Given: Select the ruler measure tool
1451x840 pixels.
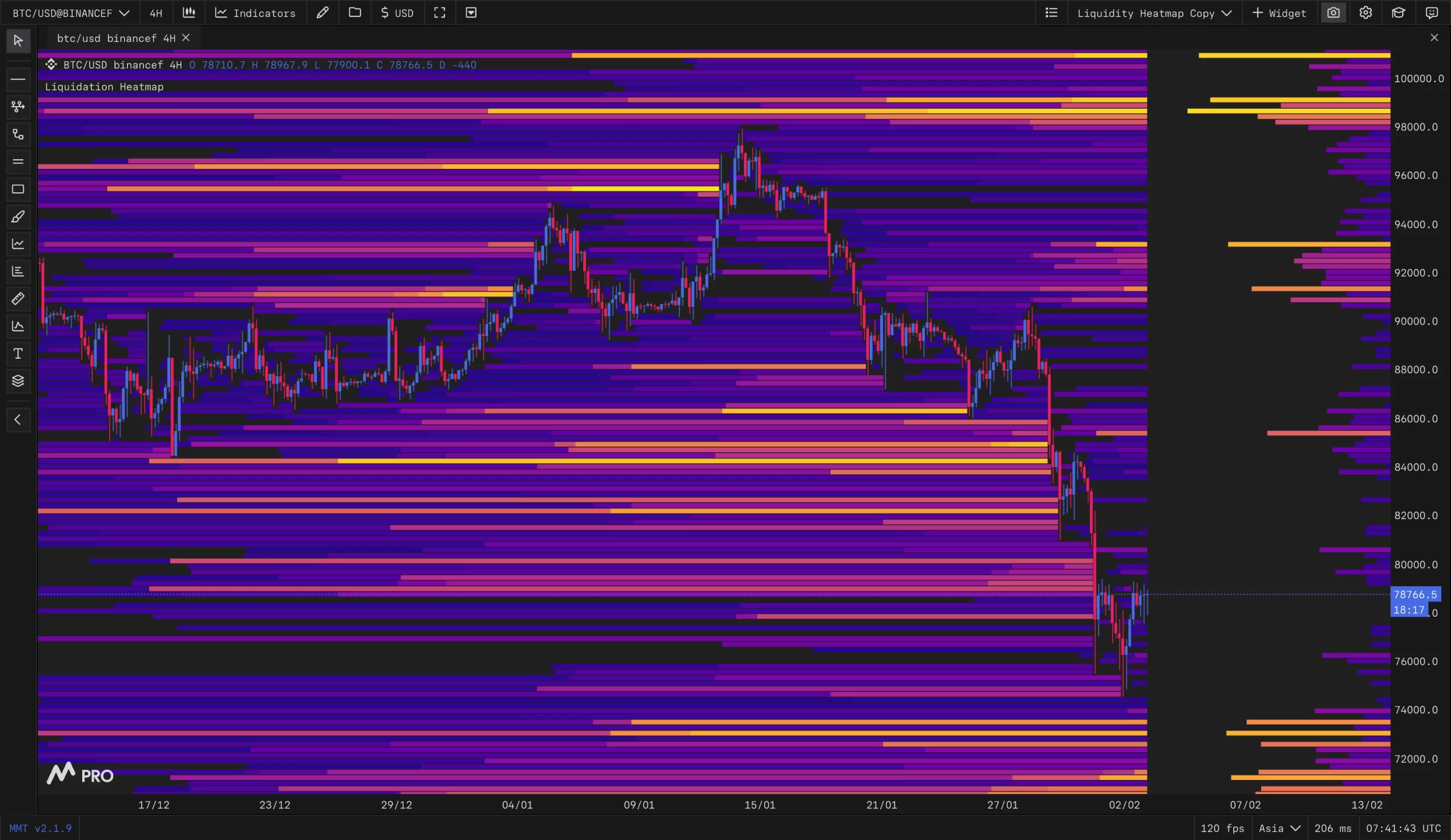Looking at the screenshot, I should [18, 299].
